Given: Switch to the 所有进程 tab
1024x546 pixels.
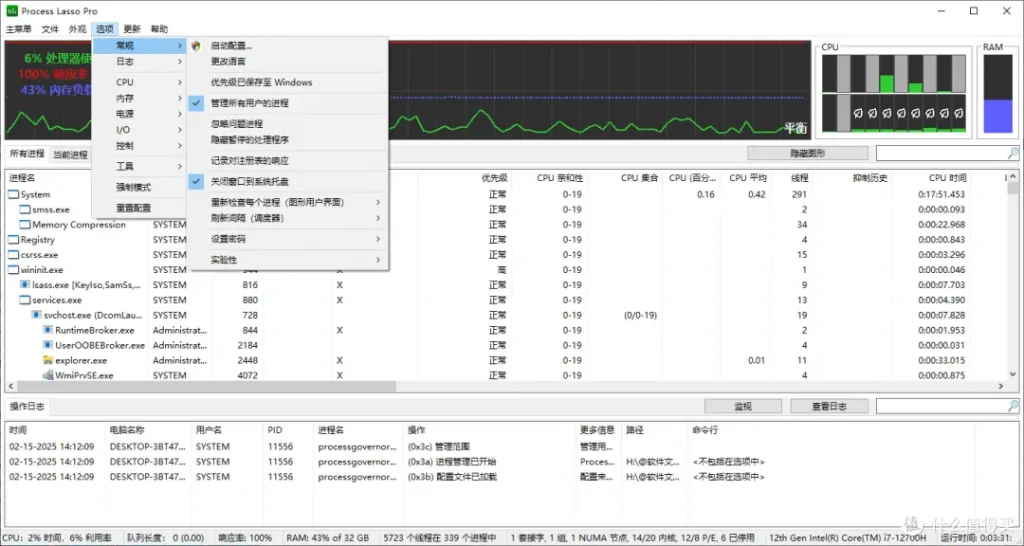Looking at the screenshot, I should pyautogui.click(x=27, y=154).
